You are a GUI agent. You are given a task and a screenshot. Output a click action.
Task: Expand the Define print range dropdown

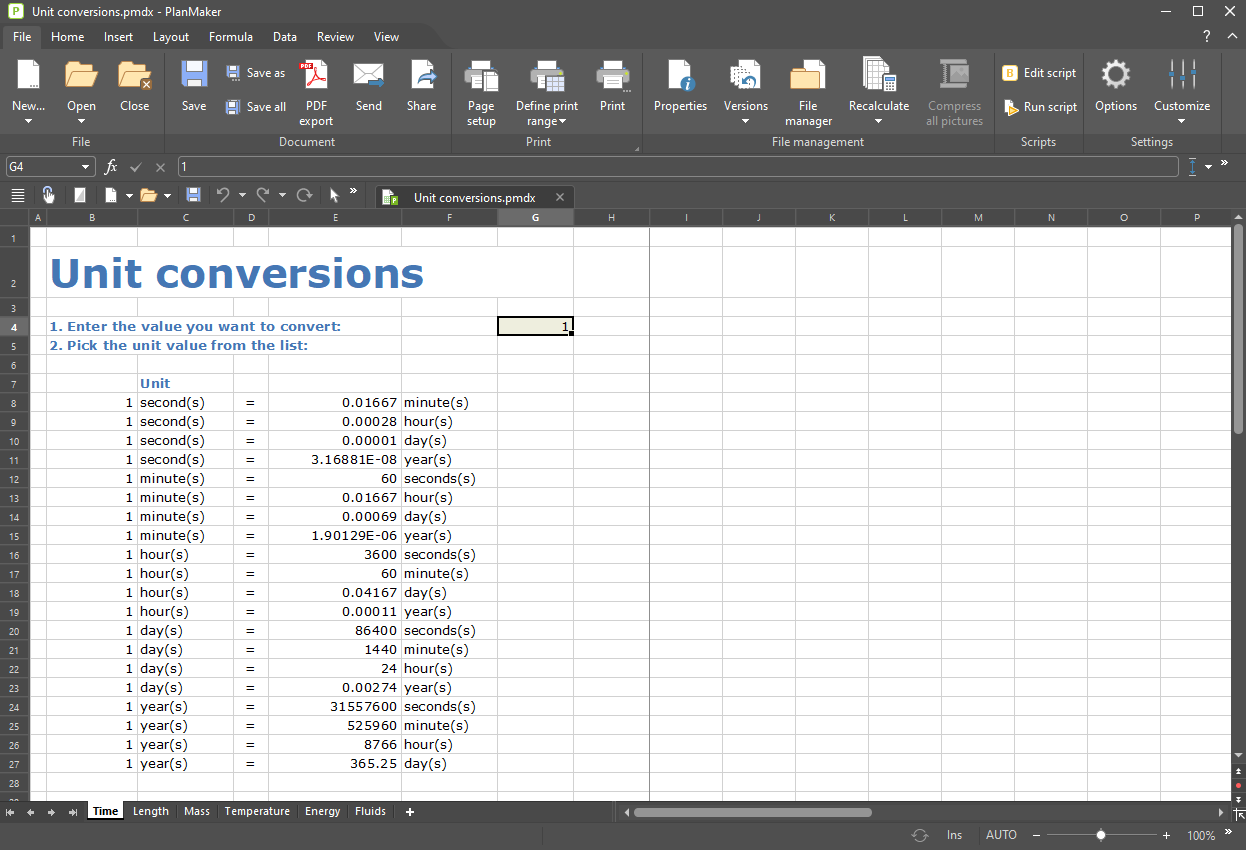[563, 122]
